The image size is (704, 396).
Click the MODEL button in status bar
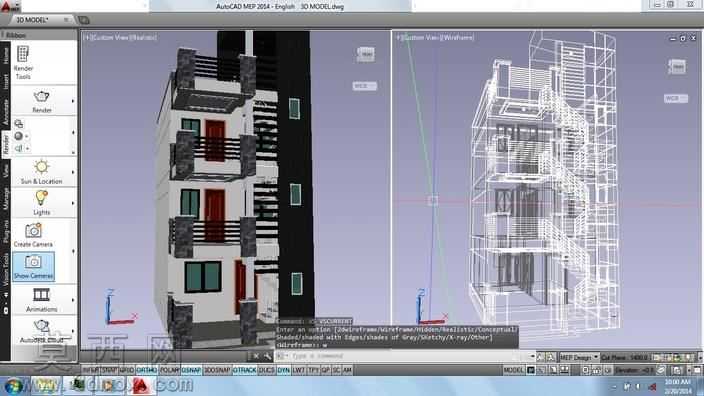[514, 370]
